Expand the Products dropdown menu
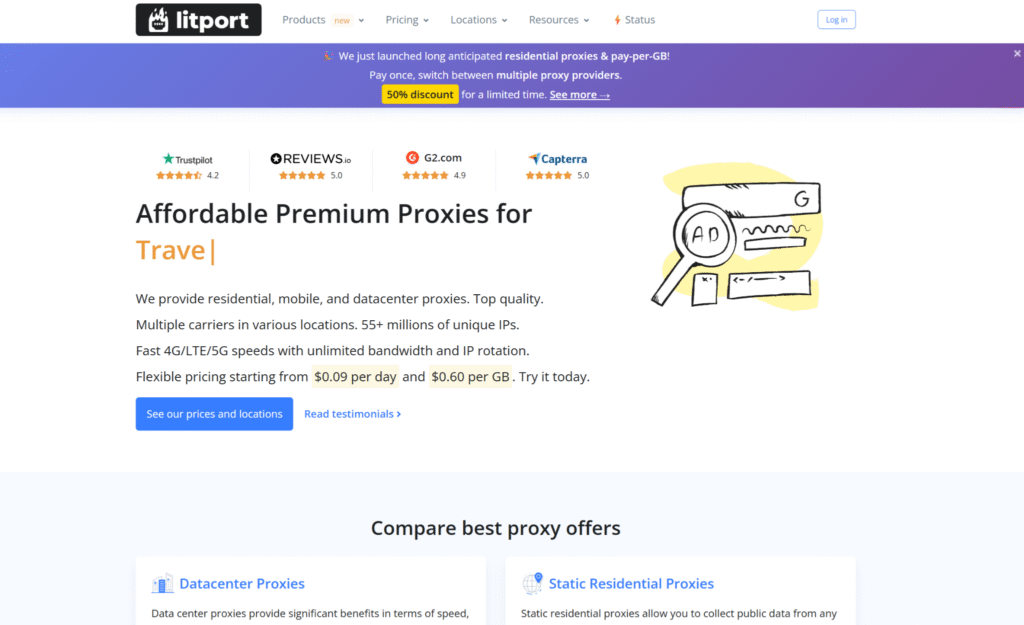This screenshot has height=625, width=1024. point(323,20)
